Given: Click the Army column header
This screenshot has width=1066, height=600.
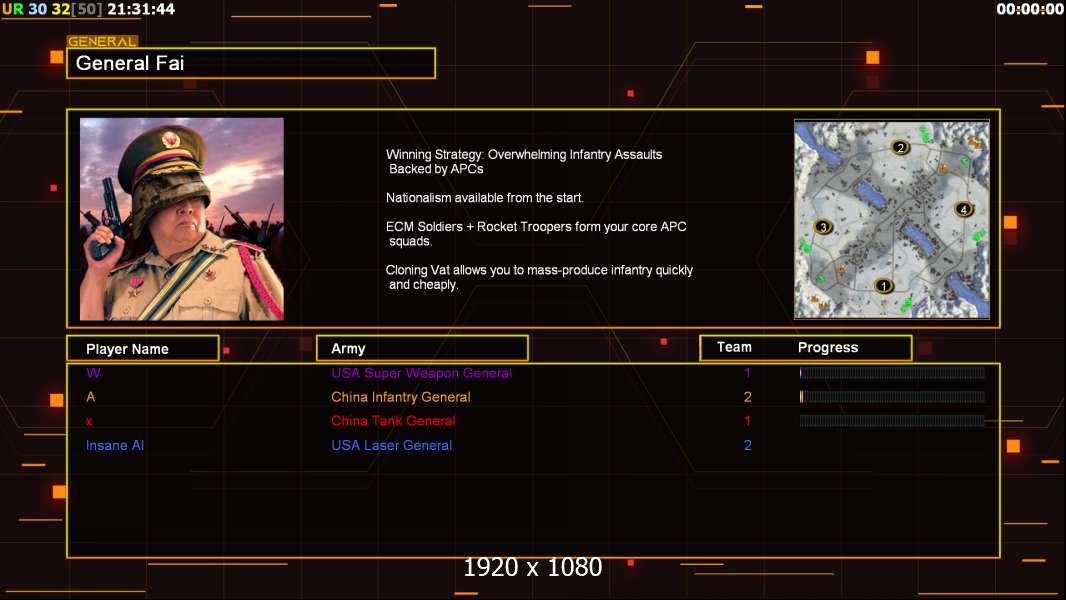Looking at the screenshot, I should [x=422, y=349].
